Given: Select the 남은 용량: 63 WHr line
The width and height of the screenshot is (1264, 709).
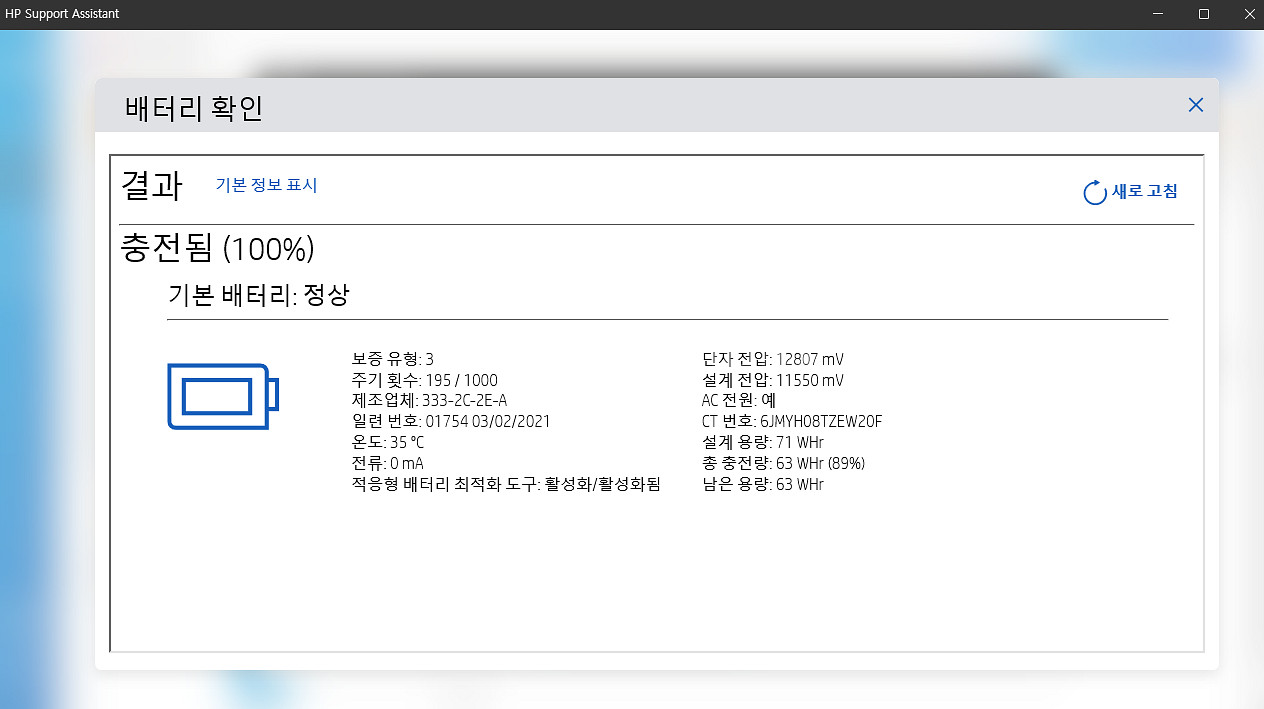Looking at the screenshot, I should [x=763, y=485].
